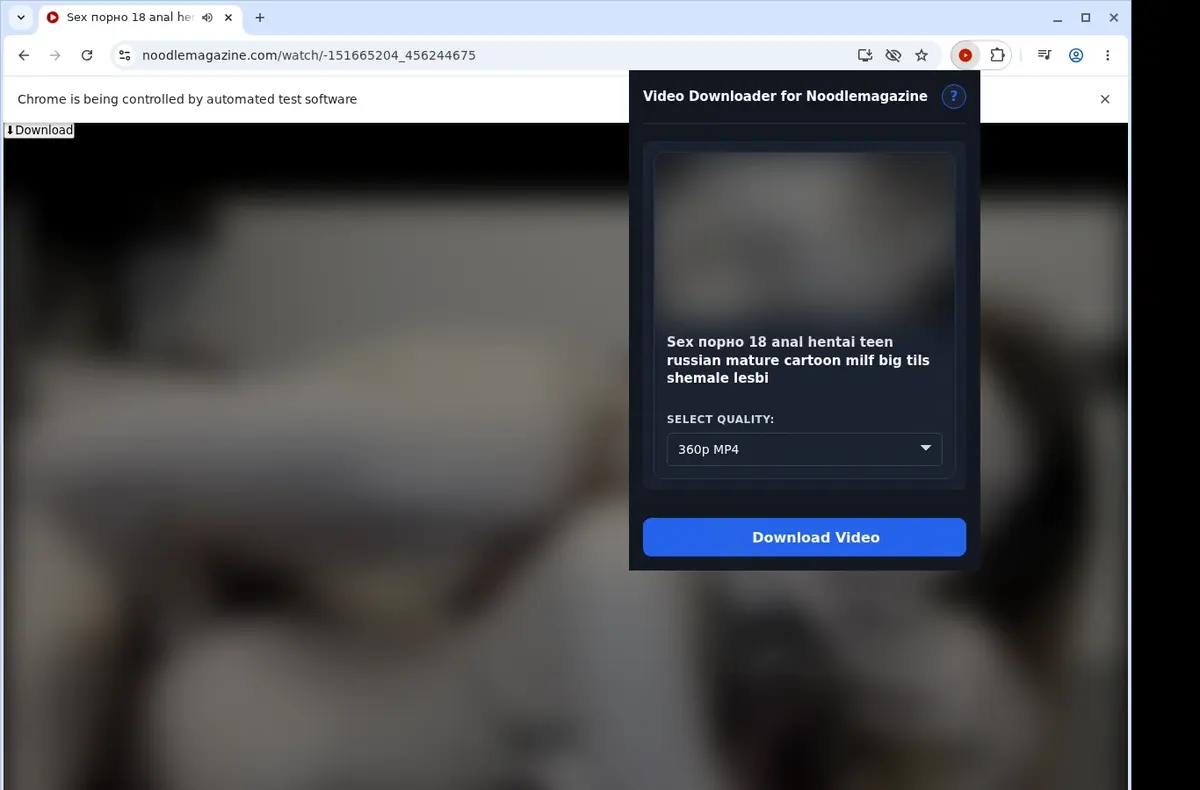Close the current browser tab

coord(229,17)
